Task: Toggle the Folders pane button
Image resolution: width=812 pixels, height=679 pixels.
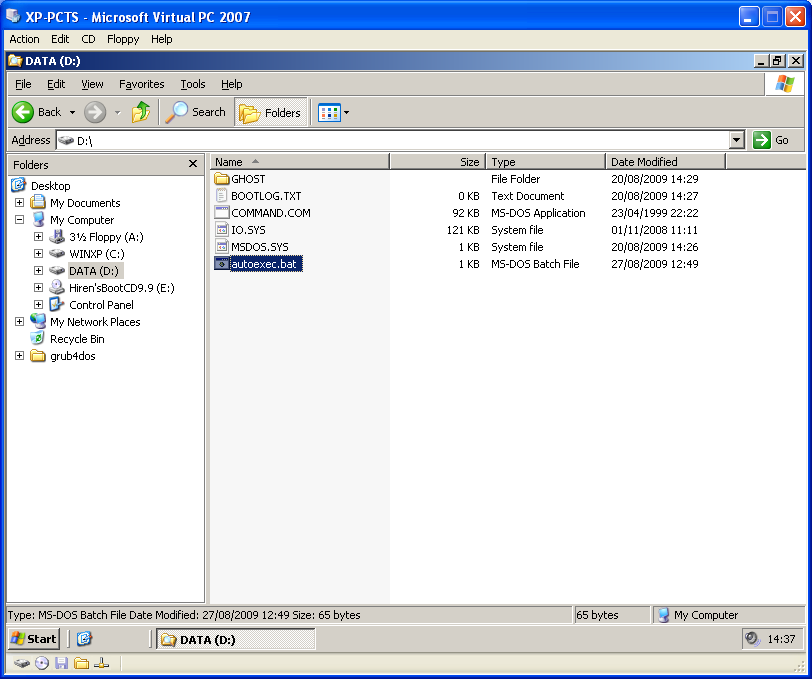Action: coord(270,112)
